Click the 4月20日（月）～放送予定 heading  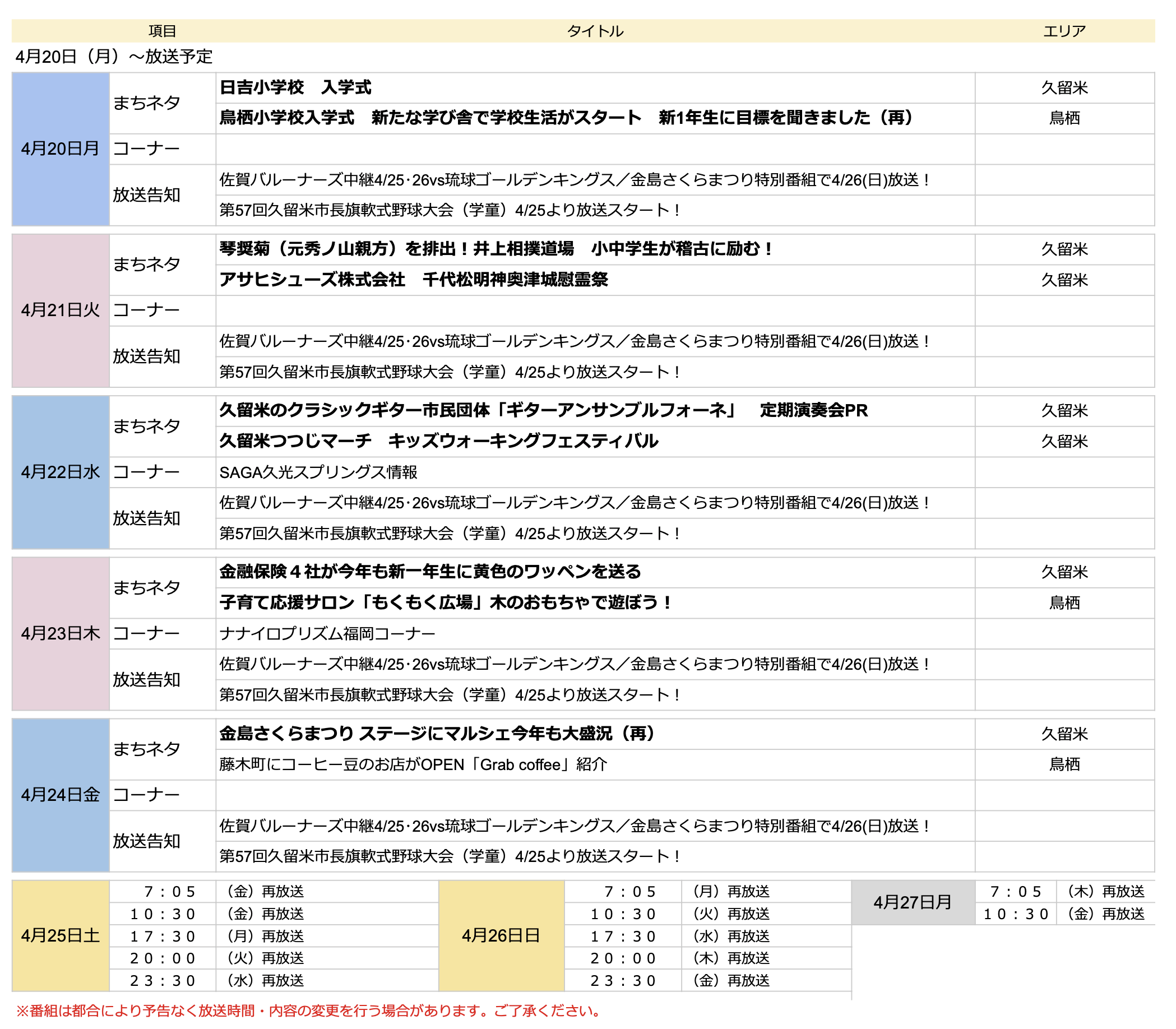point(114,56)
